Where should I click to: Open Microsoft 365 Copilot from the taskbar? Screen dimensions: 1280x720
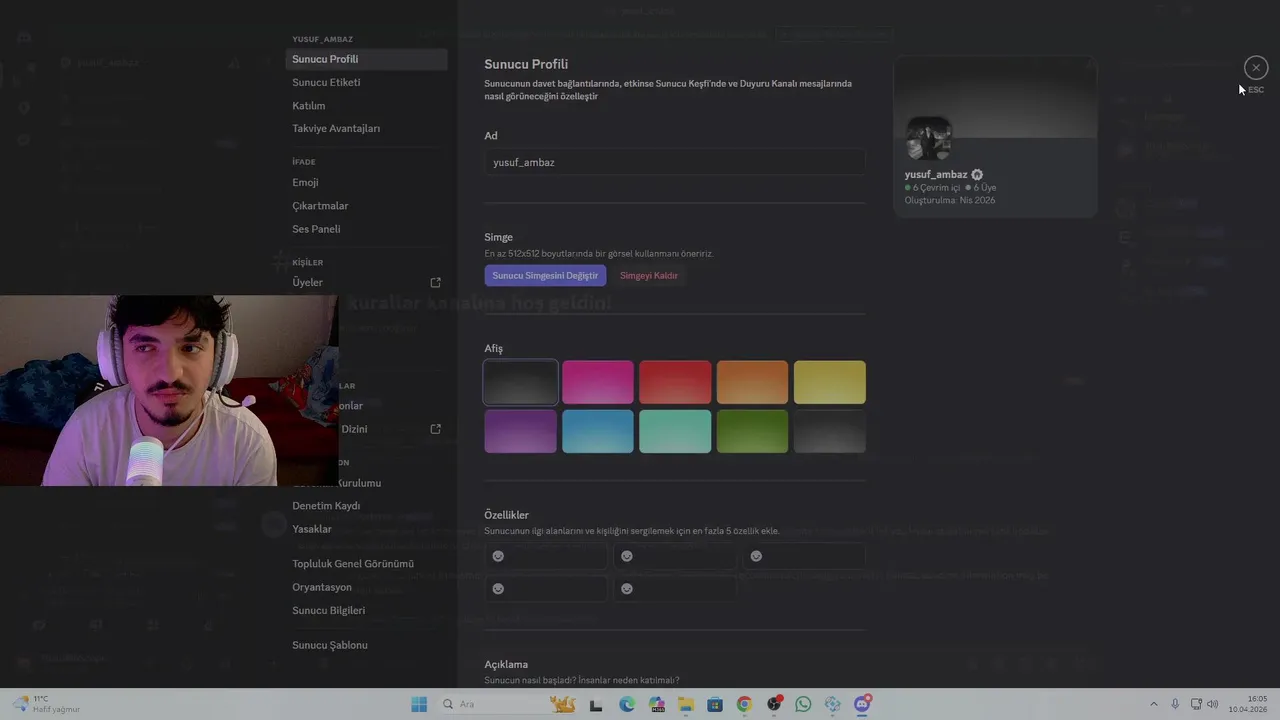(x=656, y=704)
